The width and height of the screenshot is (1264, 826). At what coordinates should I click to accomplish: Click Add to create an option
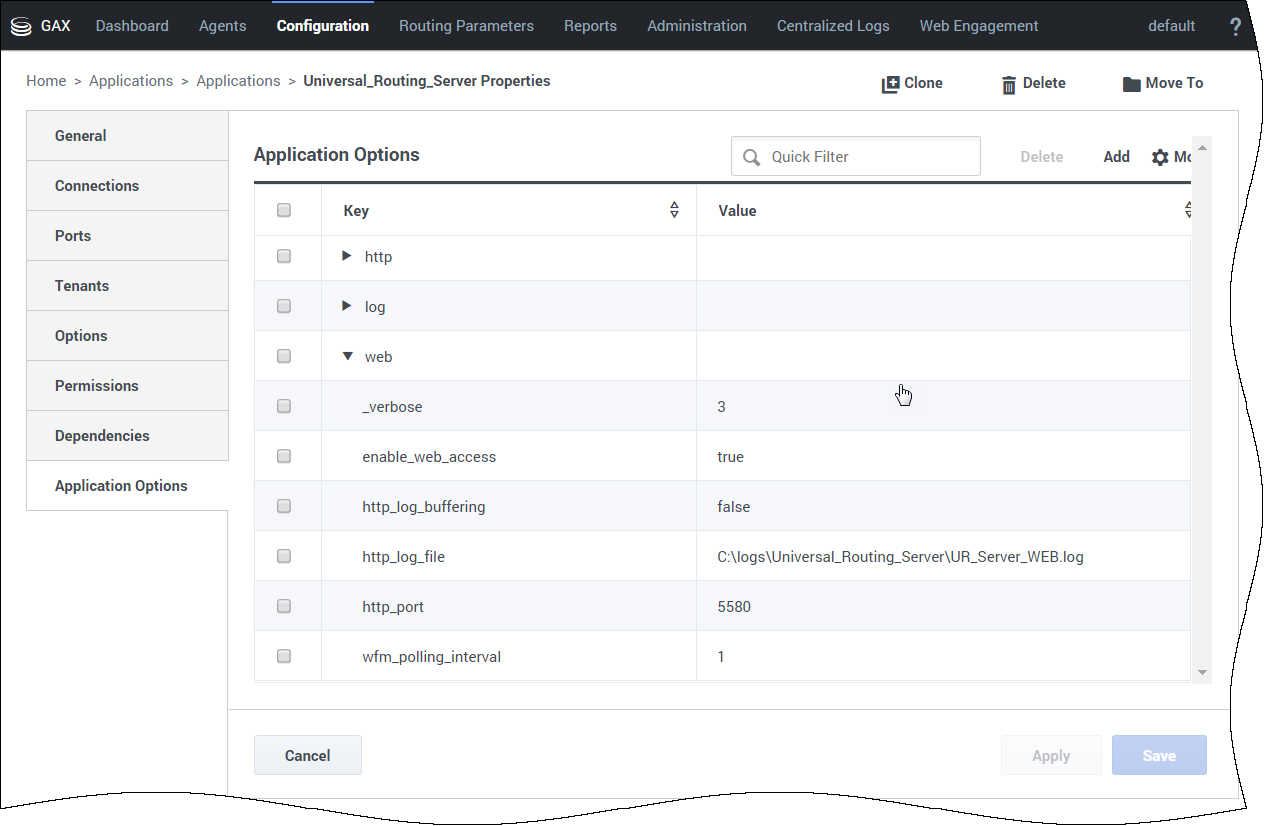(x=1116, y=157)
